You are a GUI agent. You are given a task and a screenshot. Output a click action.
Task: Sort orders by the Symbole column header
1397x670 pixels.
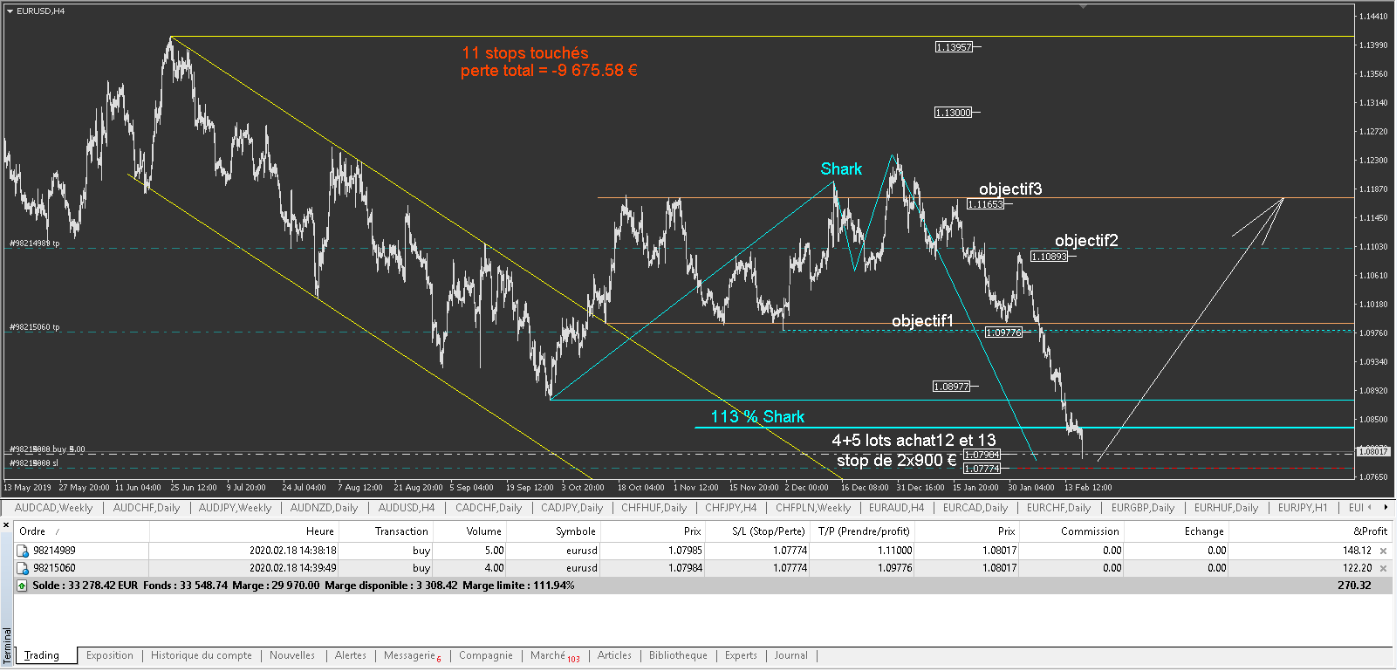point(555,532)
